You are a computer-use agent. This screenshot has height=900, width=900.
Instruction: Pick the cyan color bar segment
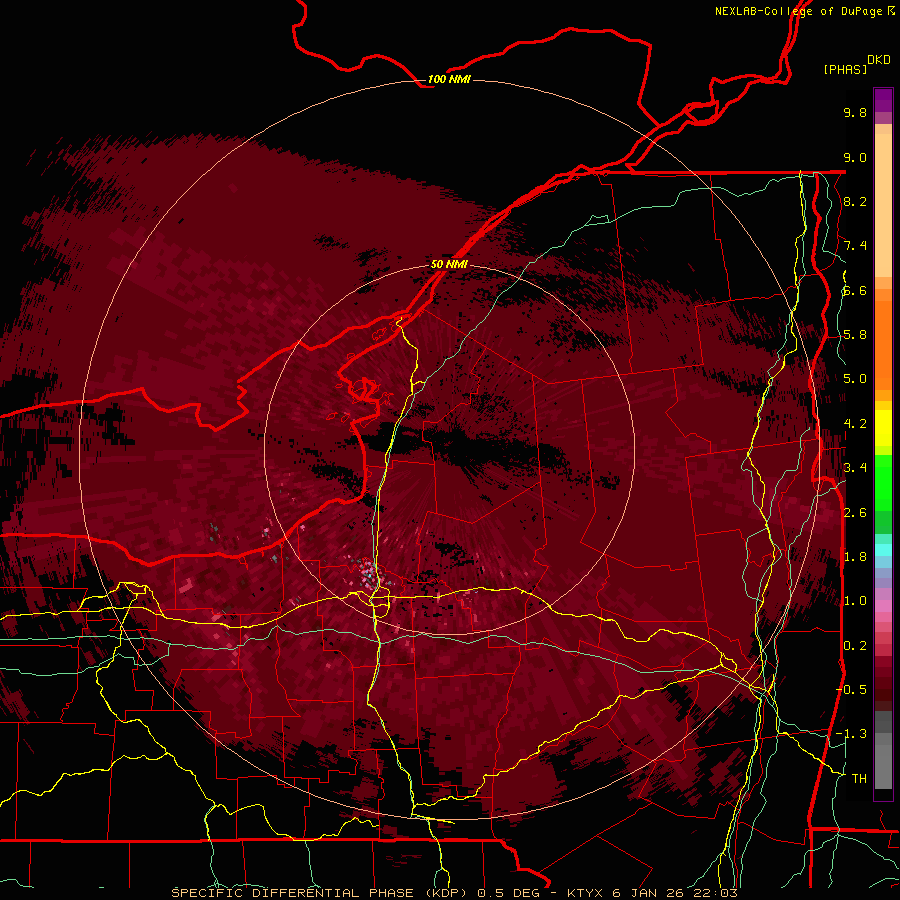(x=883, y=550)
